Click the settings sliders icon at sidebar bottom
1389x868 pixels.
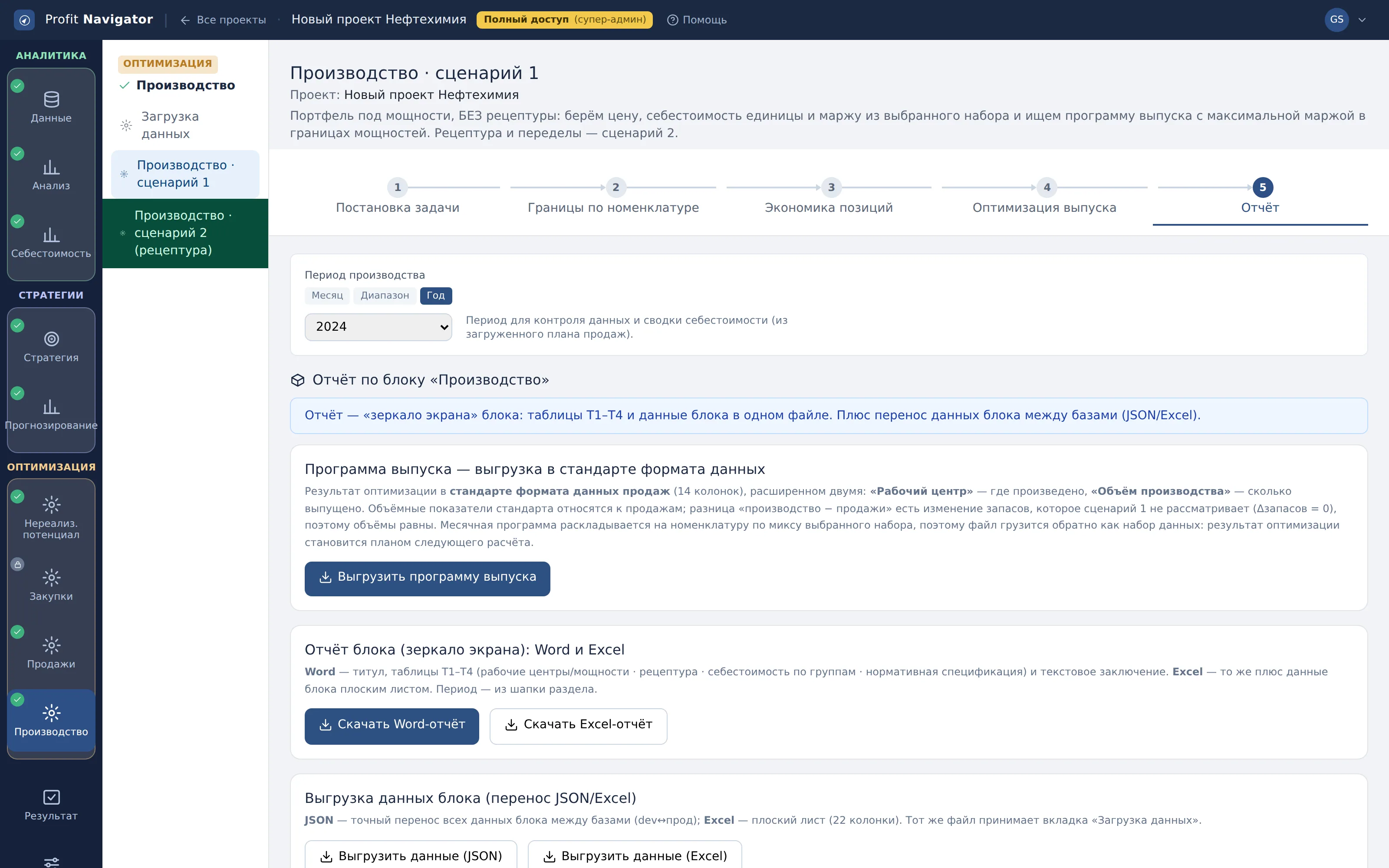pyautogui.click(x=51, y=861)
